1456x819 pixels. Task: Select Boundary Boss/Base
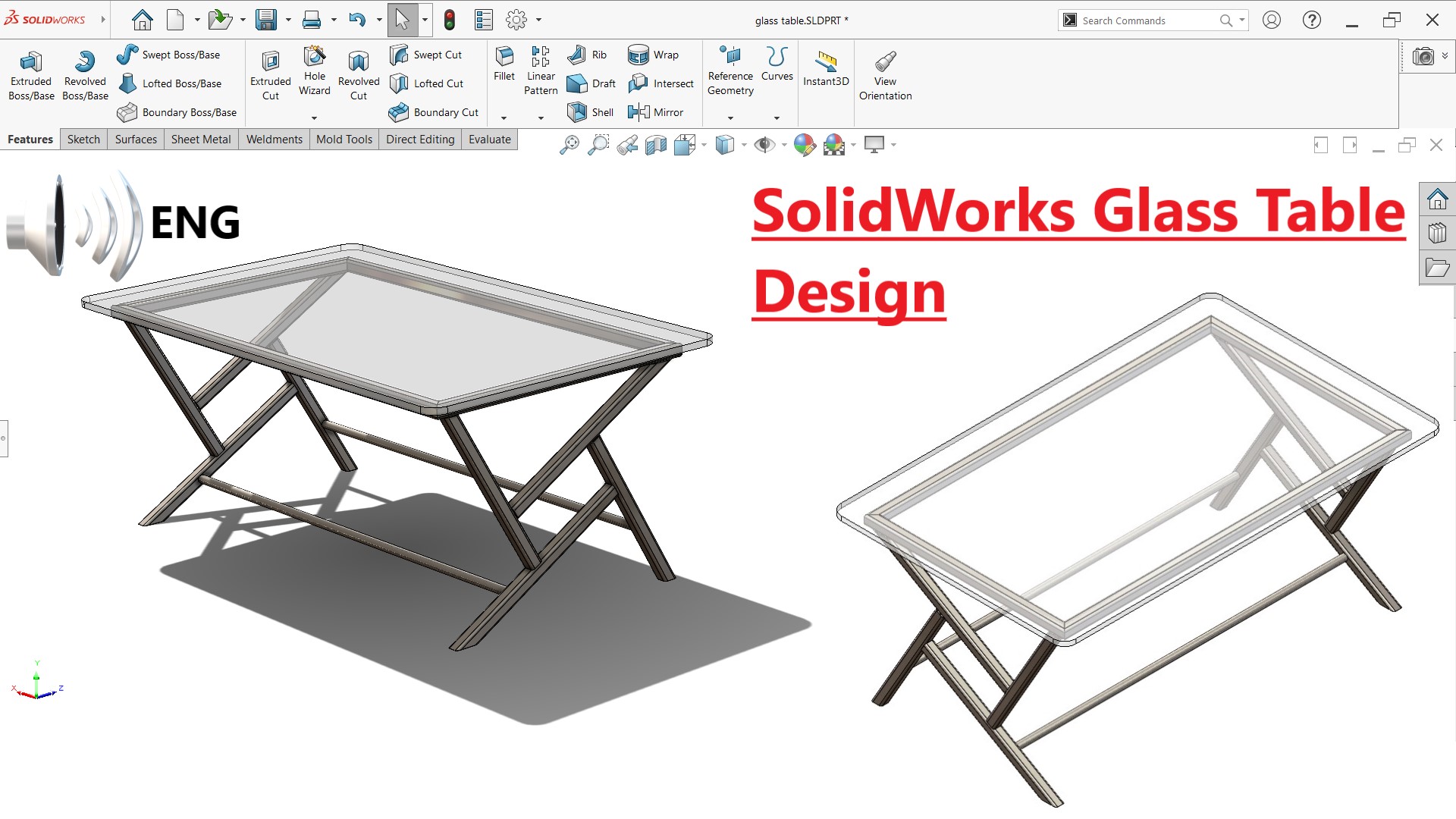coord(177,112)
